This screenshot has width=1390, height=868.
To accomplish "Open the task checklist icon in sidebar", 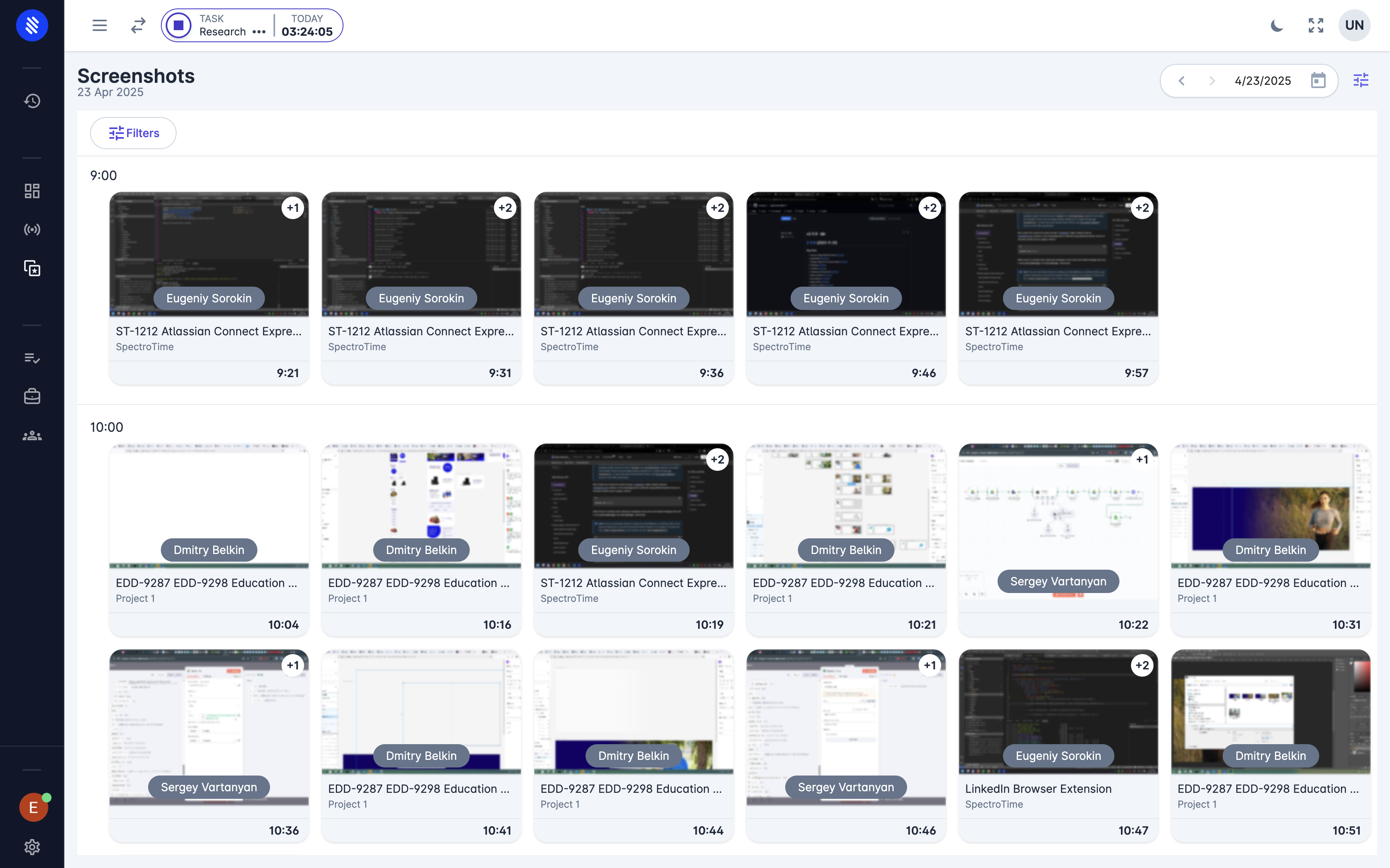I will click(32, 358).
